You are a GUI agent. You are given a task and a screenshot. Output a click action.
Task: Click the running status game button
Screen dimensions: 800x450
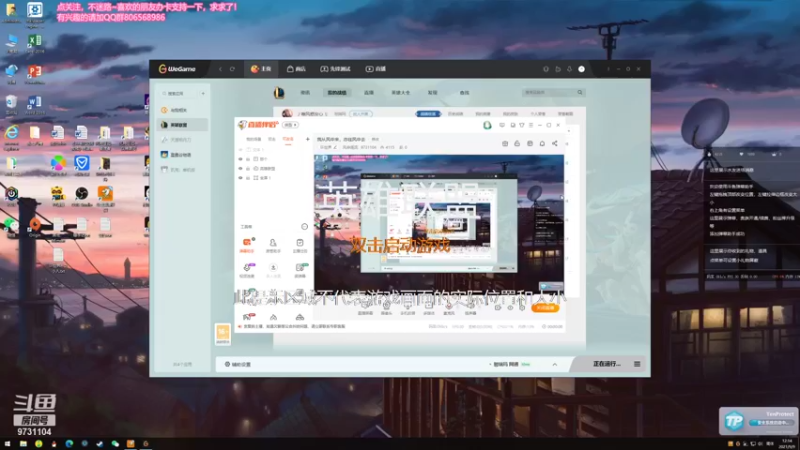(x=606, y=364)
